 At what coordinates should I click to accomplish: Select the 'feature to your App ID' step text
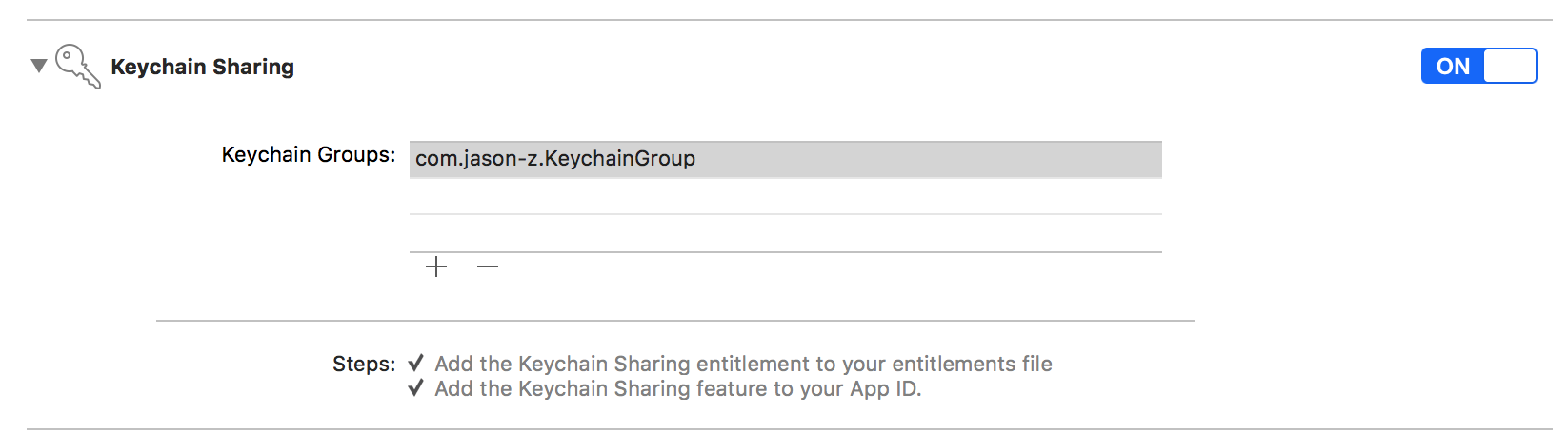click(x=809, y=388)
